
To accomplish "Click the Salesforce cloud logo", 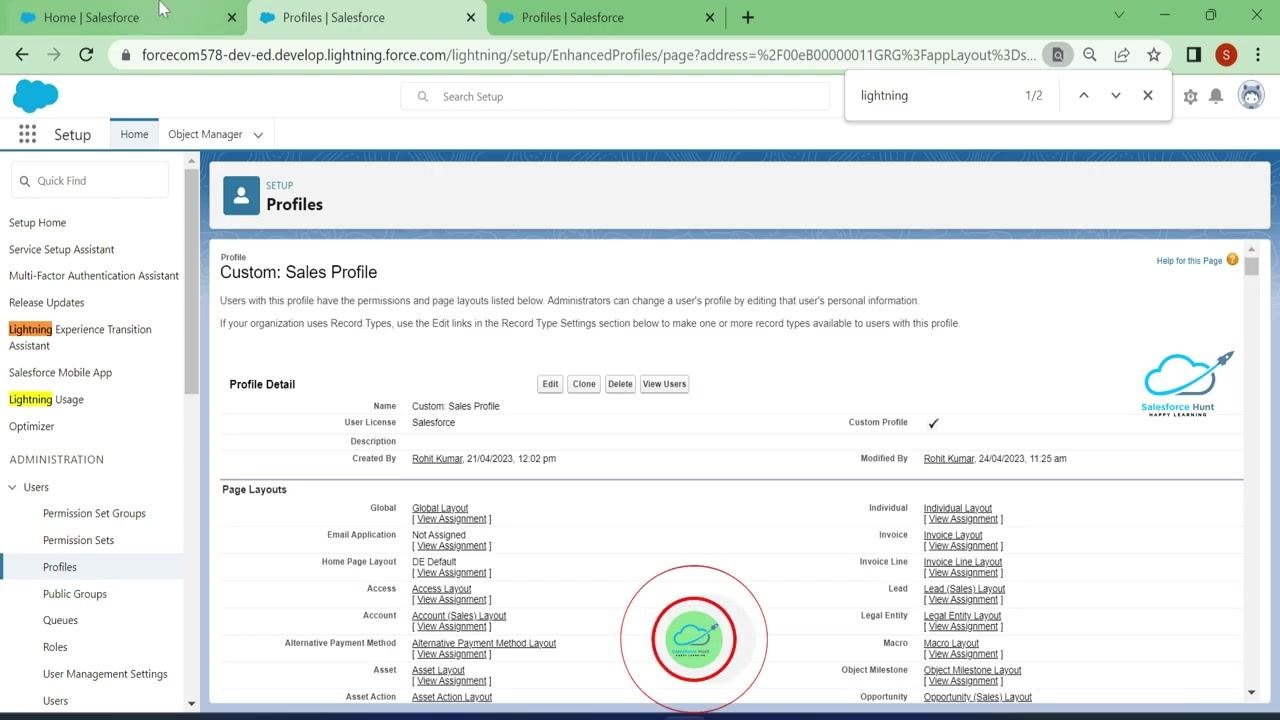I will (36, 96).
